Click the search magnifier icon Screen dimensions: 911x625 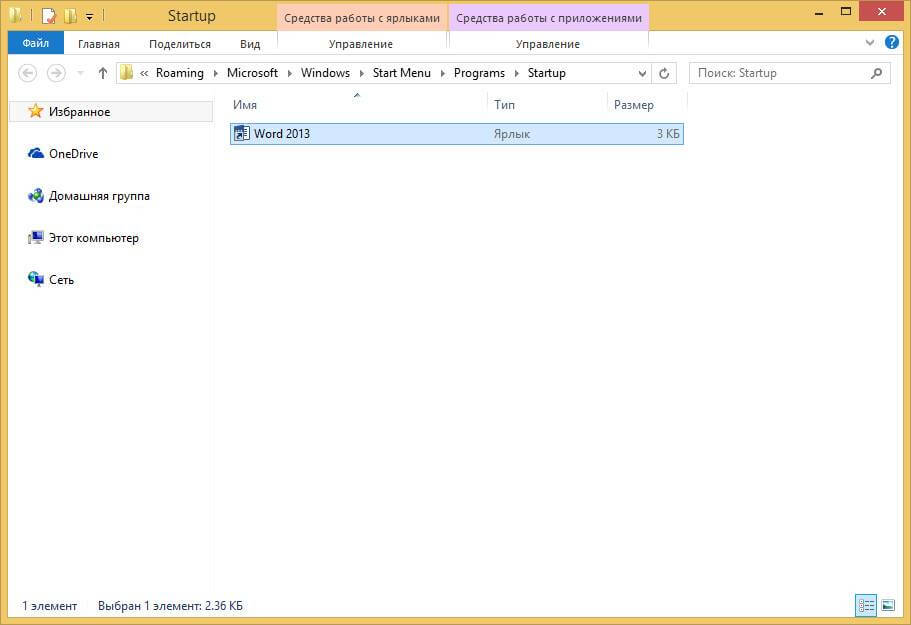[877, 73]
